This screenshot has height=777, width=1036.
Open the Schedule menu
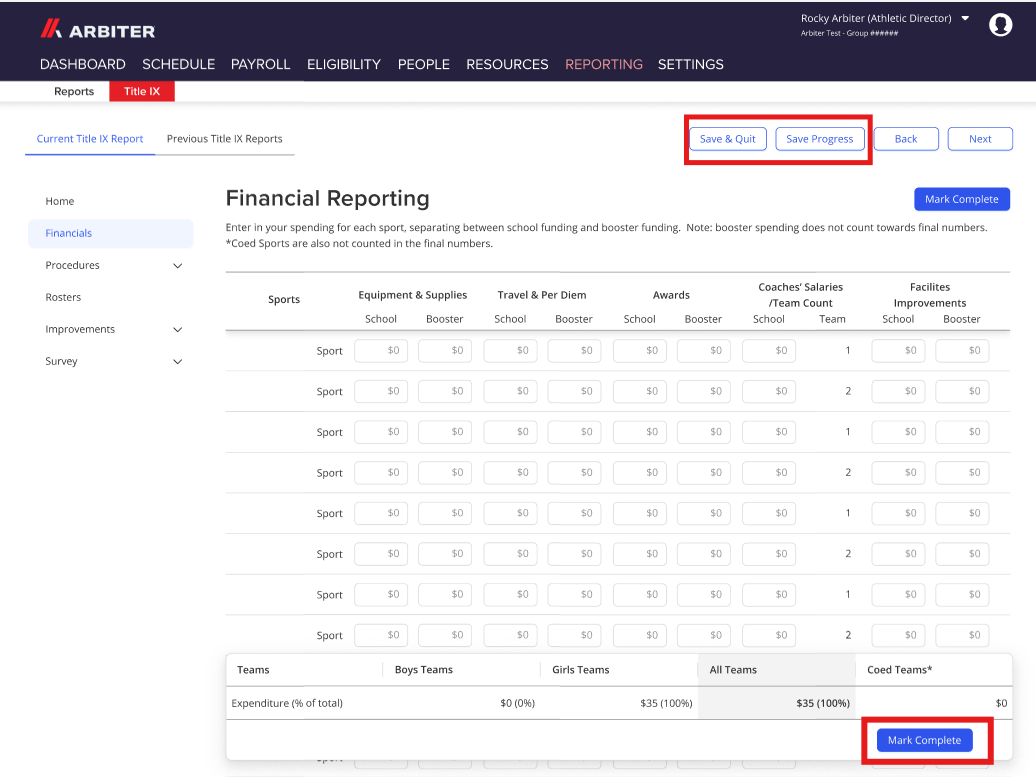tap(178, 64)
